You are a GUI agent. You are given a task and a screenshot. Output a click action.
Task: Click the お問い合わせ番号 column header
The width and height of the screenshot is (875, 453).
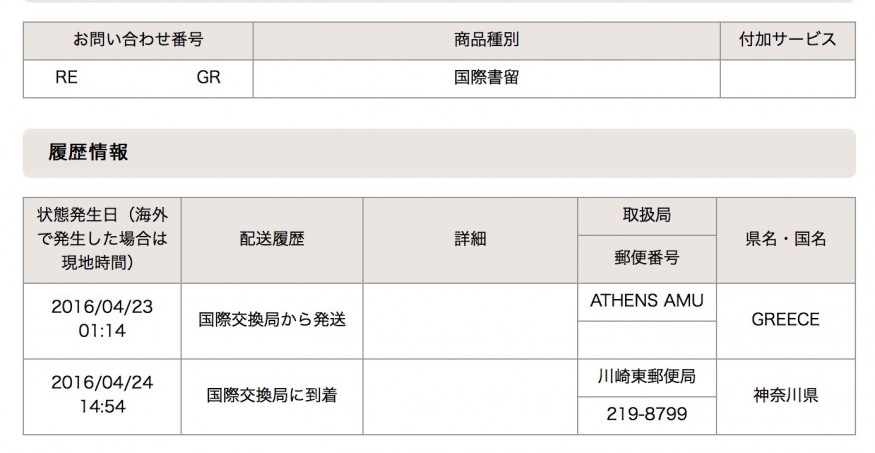pos(138,41)
